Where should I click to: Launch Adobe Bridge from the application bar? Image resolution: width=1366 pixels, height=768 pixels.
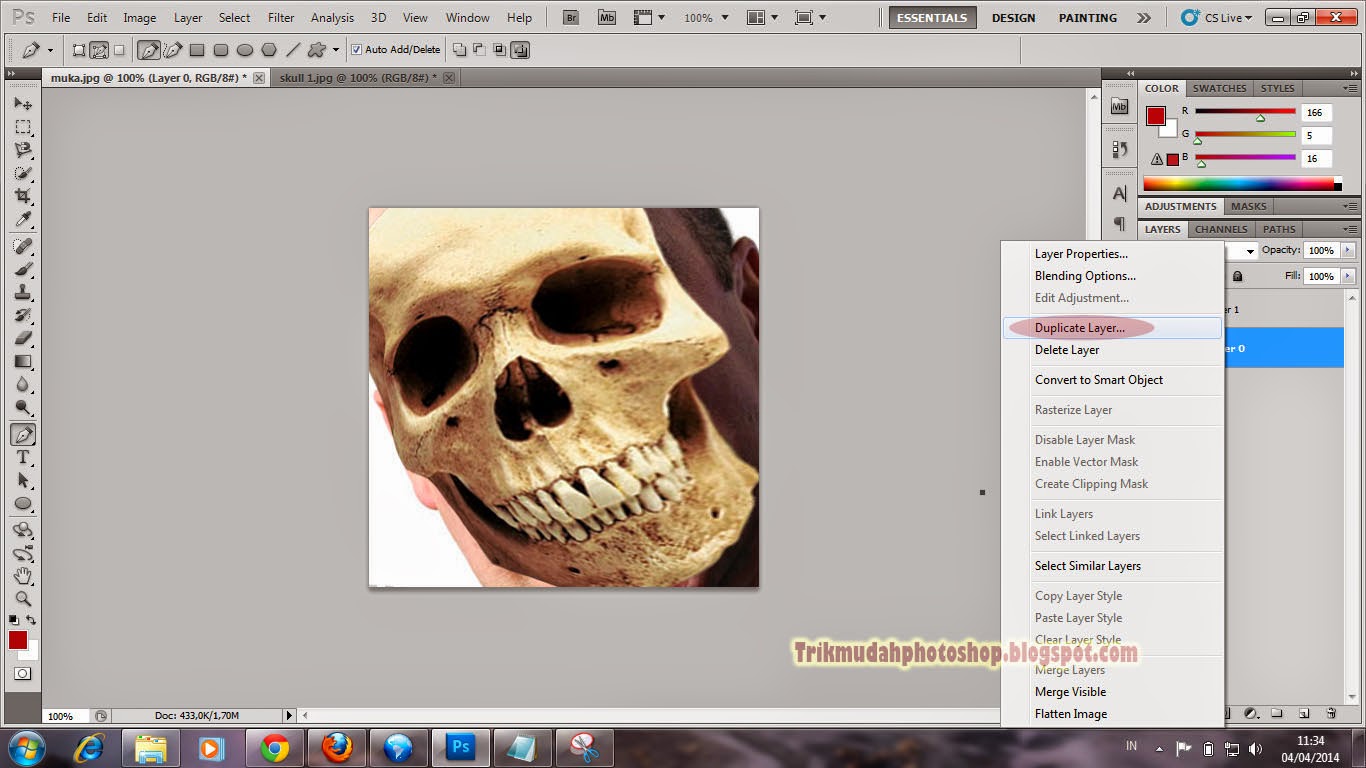[x=571, y=17]
